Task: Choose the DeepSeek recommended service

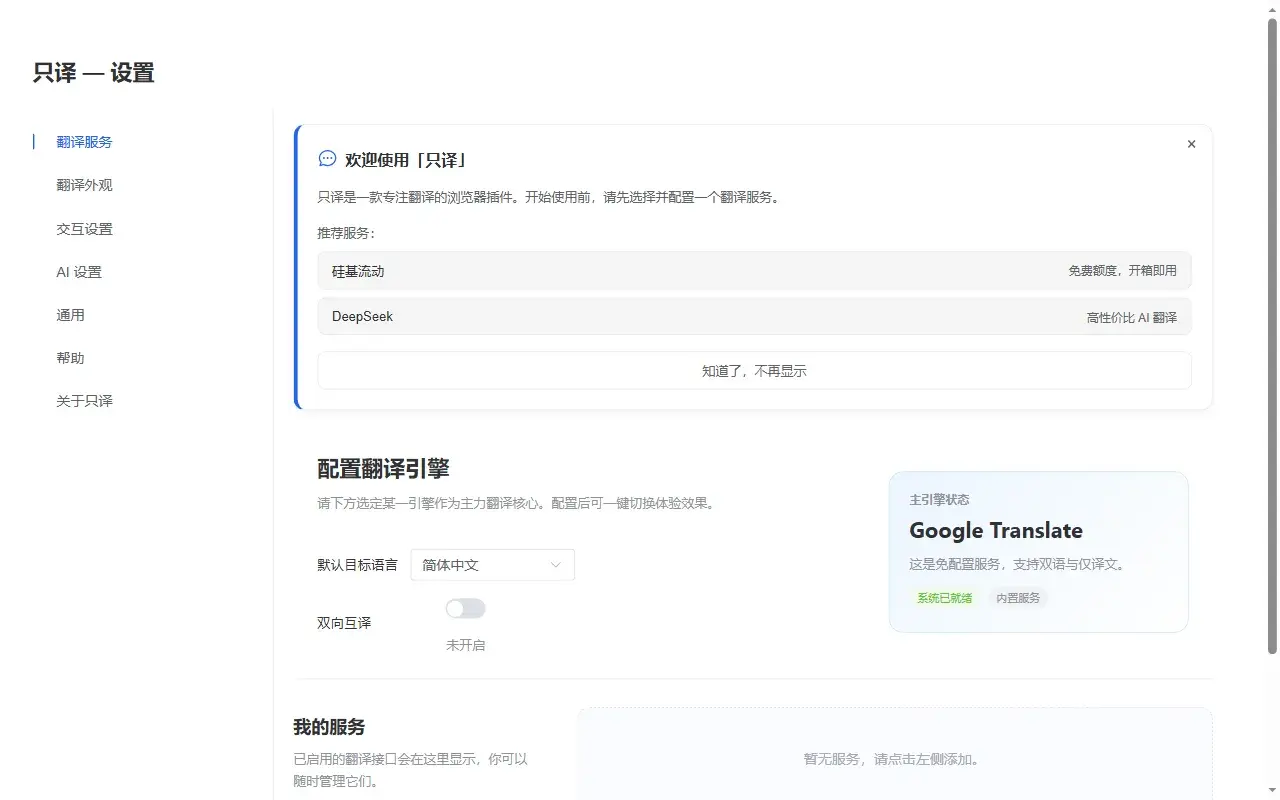Action: (x=754, y=317)
